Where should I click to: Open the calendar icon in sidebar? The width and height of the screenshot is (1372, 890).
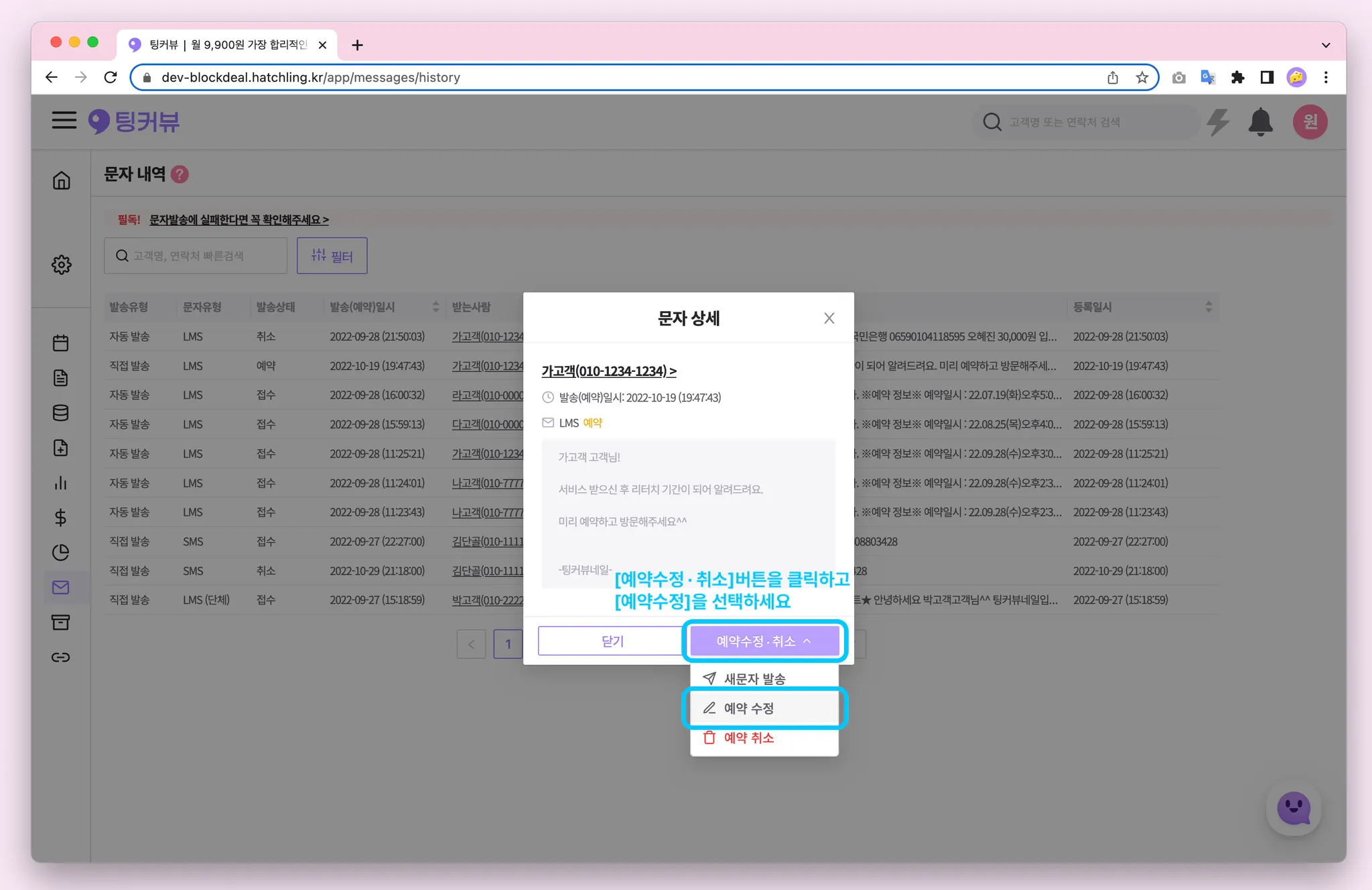click(61, 343)
